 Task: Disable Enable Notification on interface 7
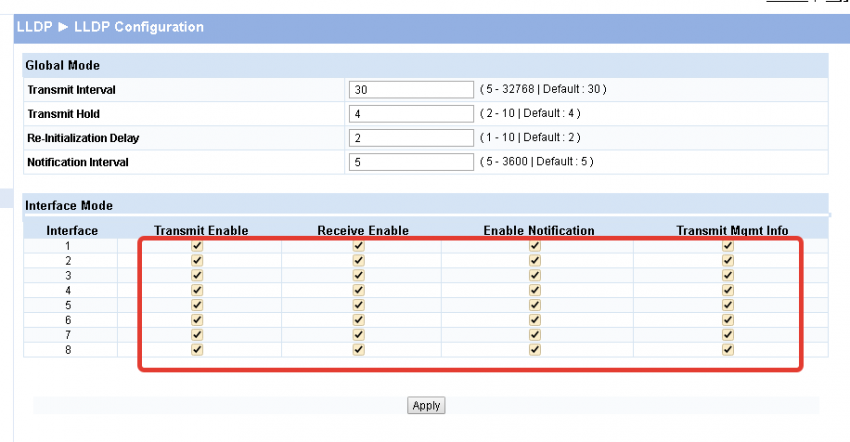click(x=535, y=335)
